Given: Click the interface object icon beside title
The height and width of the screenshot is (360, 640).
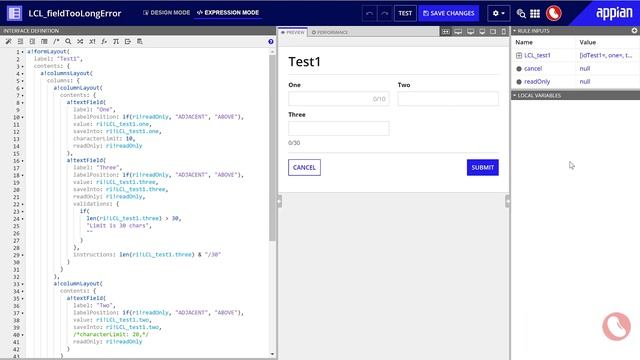Looking at the screenshot, I should pyautogui.click(x=14, y=13).
